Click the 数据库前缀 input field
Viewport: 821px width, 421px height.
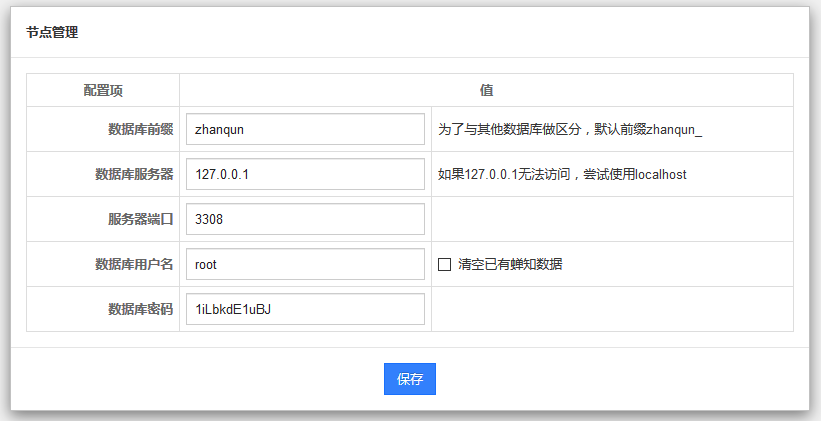click(305, 129)
